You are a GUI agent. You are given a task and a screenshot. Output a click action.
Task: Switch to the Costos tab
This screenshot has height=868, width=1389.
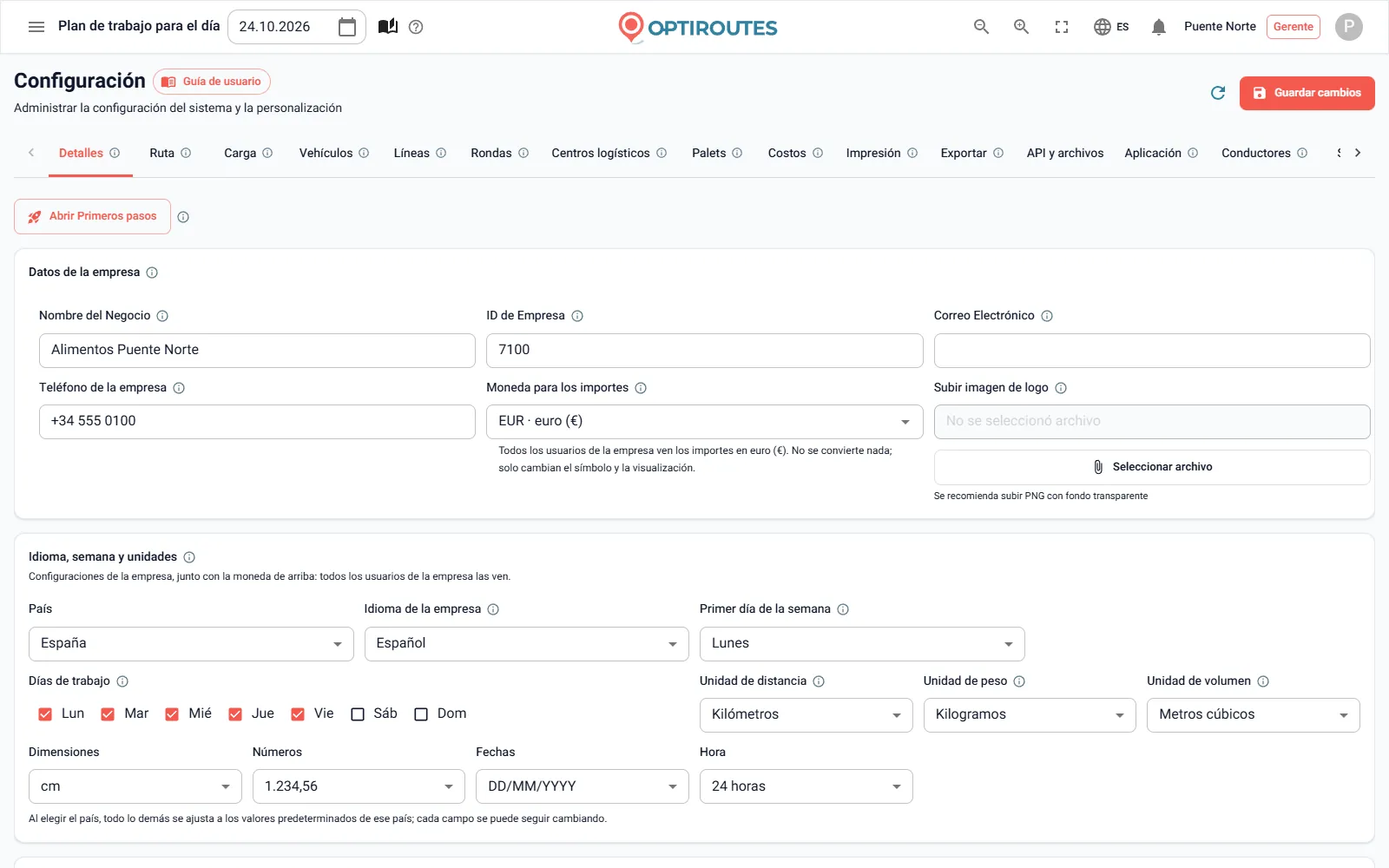point(795,154)
